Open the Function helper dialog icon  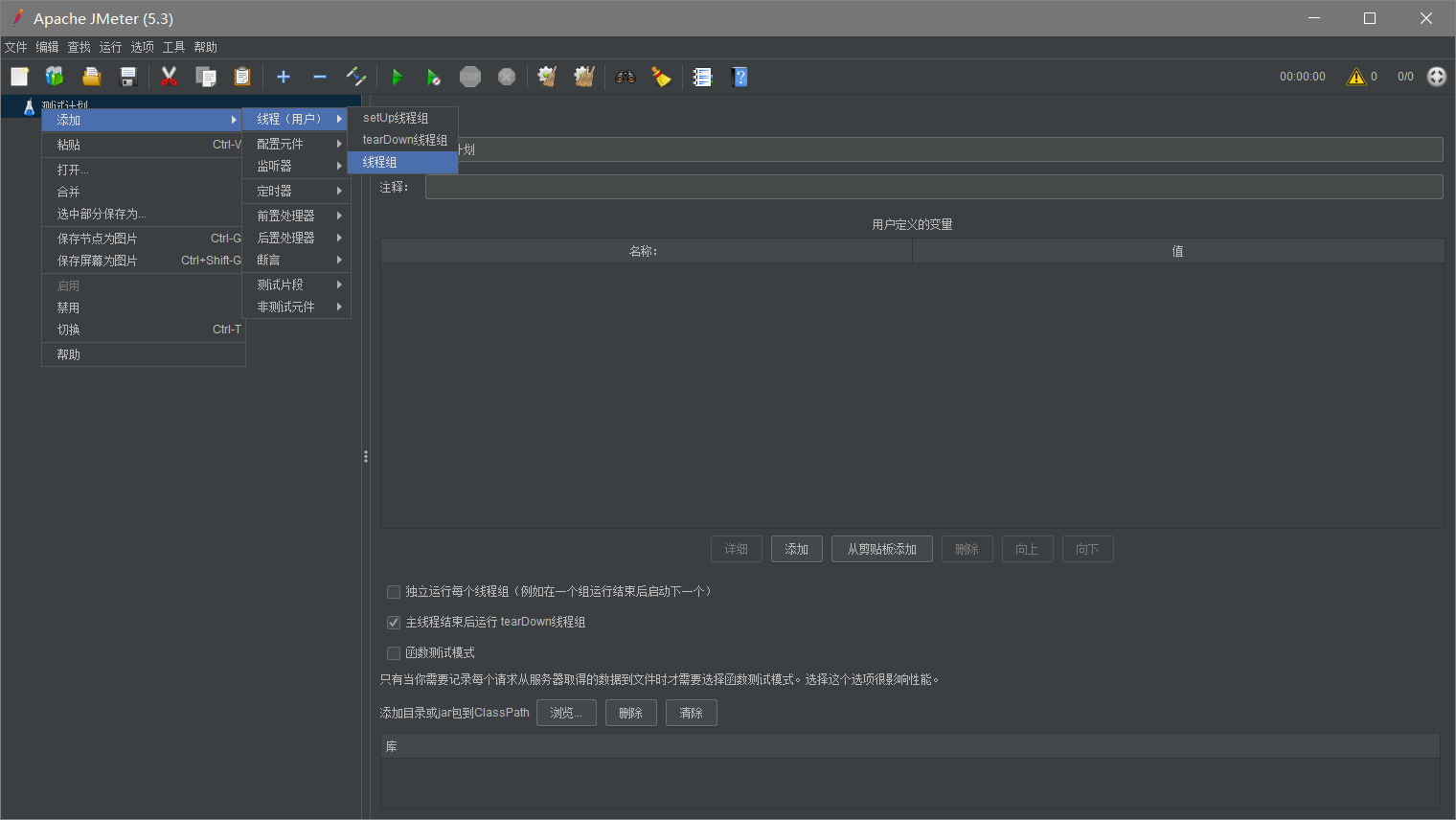click(x=703, y=77)
